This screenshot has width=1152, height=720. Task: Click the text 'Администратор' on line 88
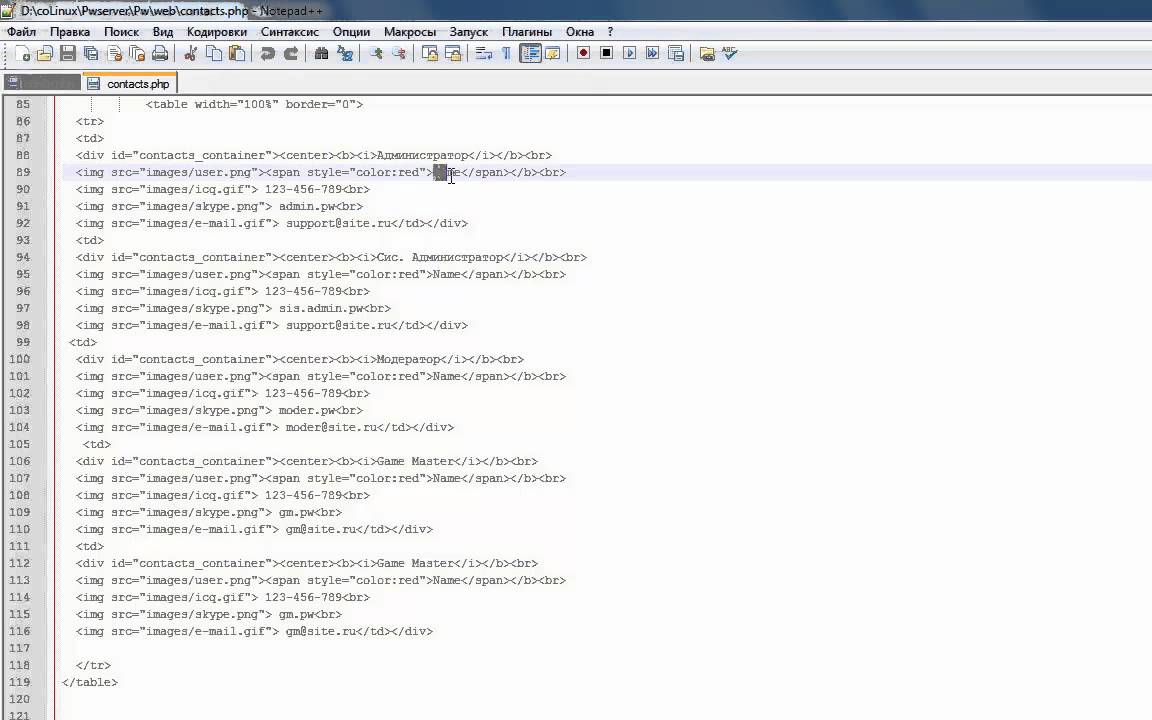coord(422,155)
